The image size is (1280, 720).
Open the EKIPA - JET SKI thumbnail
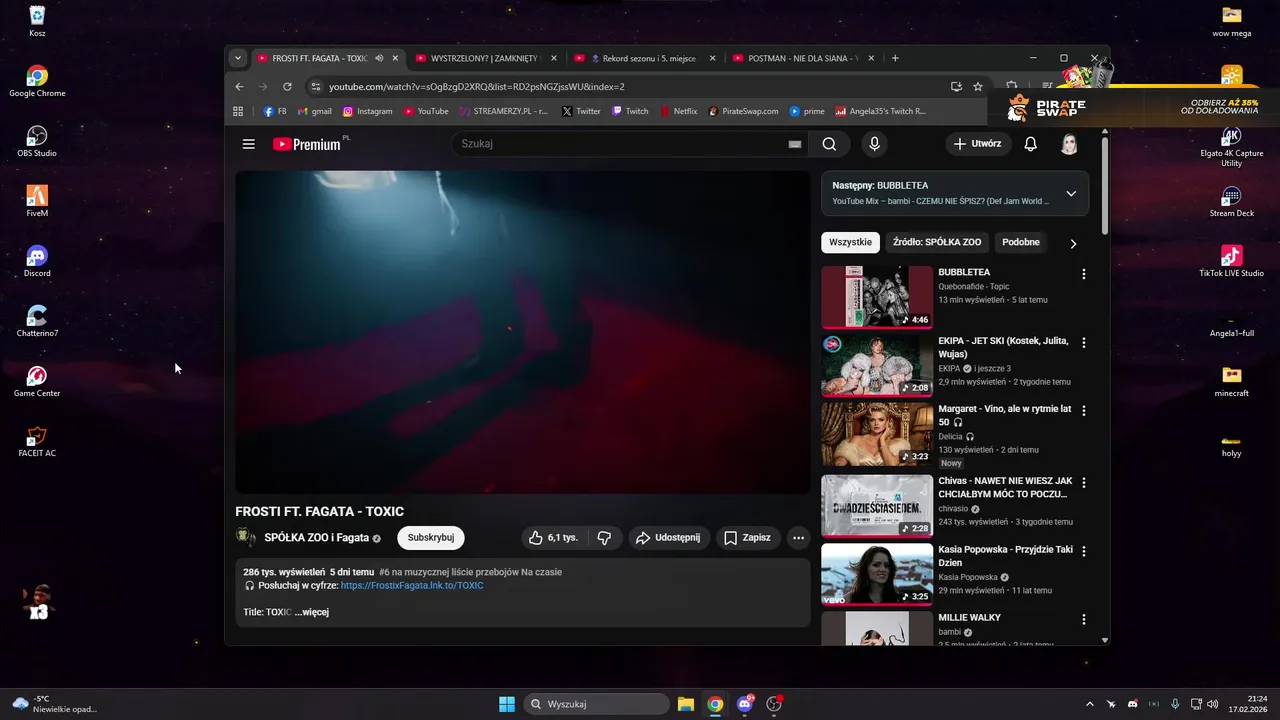click(x=877, y=365)
